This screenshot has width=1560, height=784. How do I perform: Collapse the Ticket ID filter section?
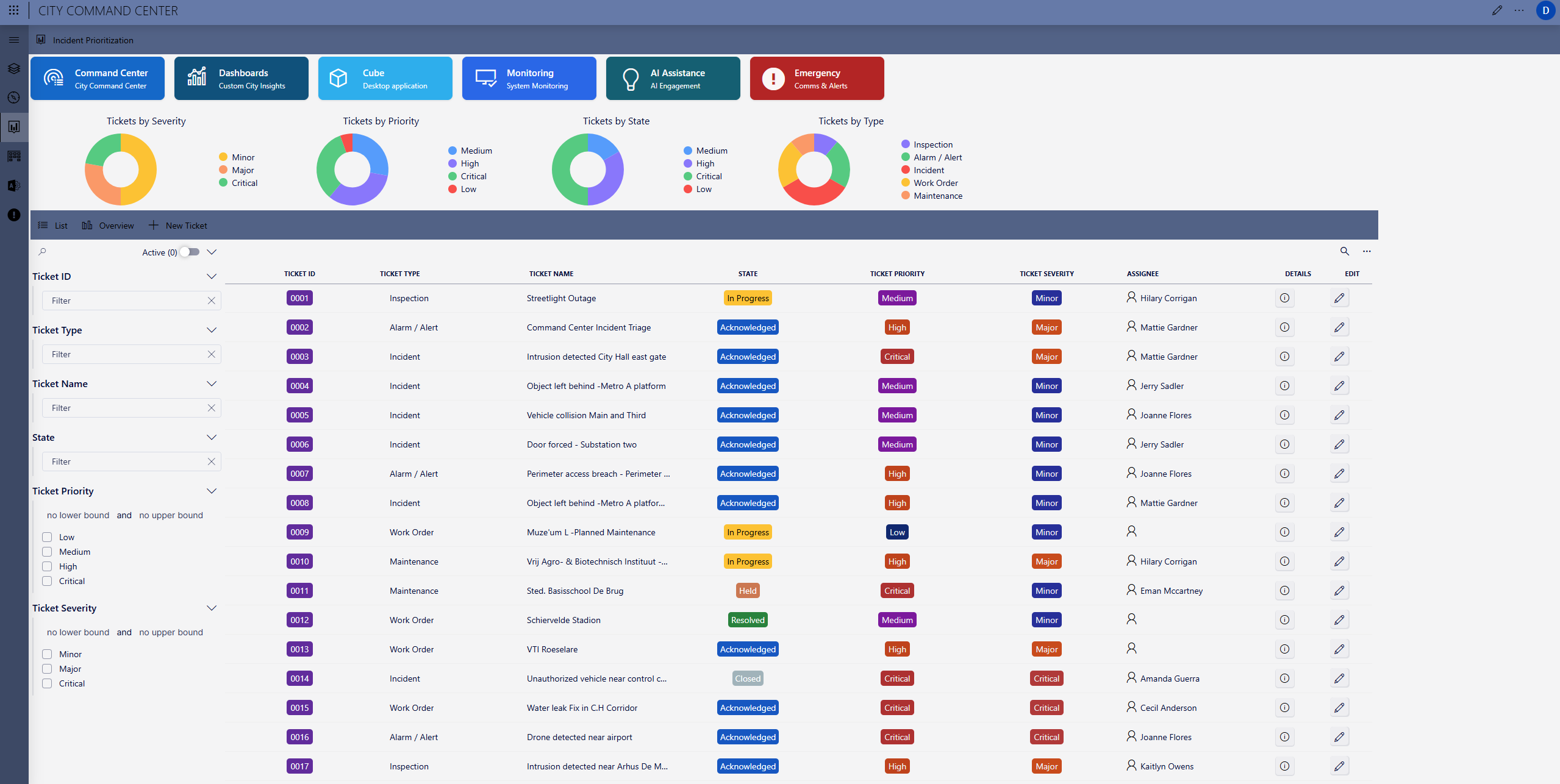point(212,276)
